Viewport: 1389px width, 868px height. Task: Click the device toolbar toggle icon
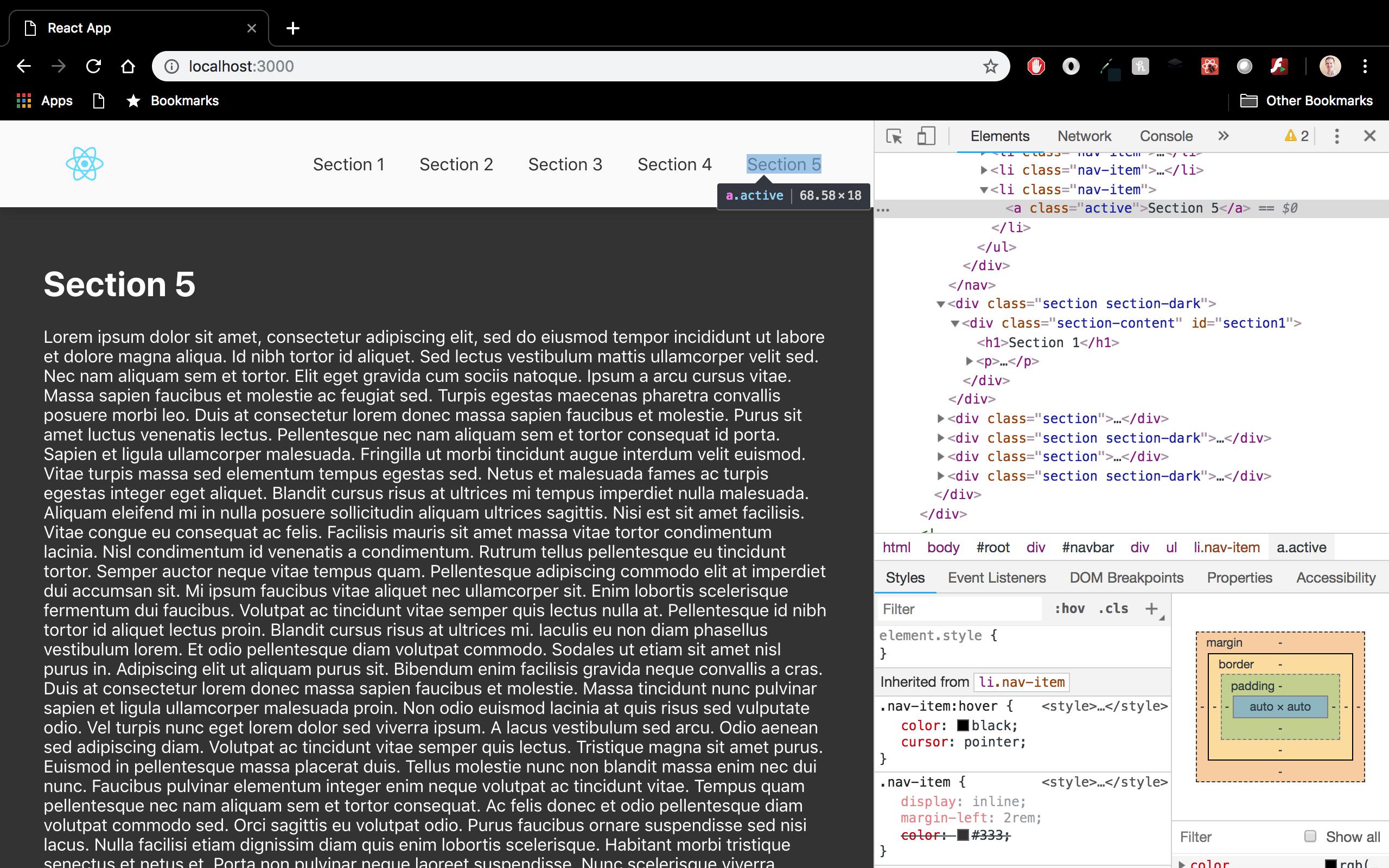coord(925,135)
